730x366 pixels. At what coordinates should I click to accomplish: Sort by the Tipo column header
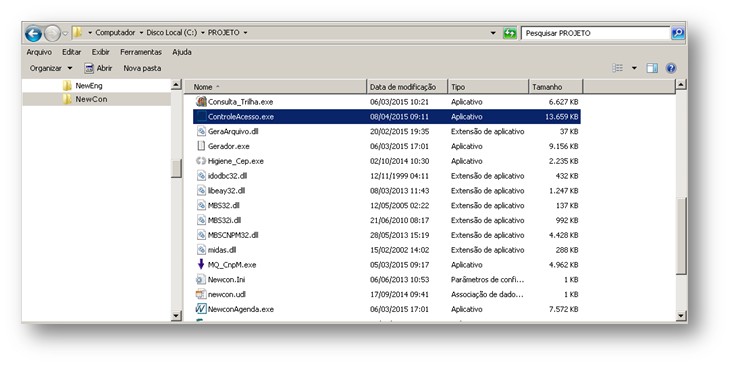[x=488, y=87]
